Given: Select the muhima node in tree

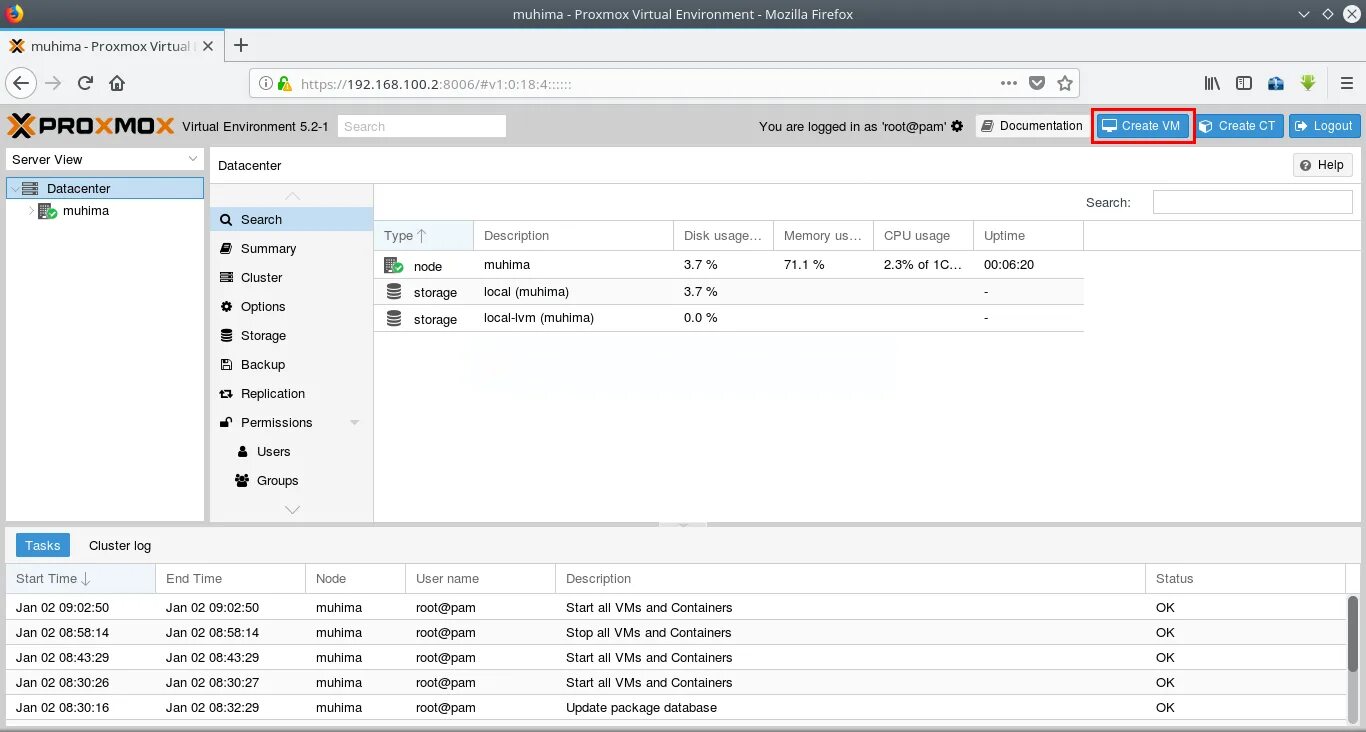Looking at the screenshot, I should tap(86, 211).
